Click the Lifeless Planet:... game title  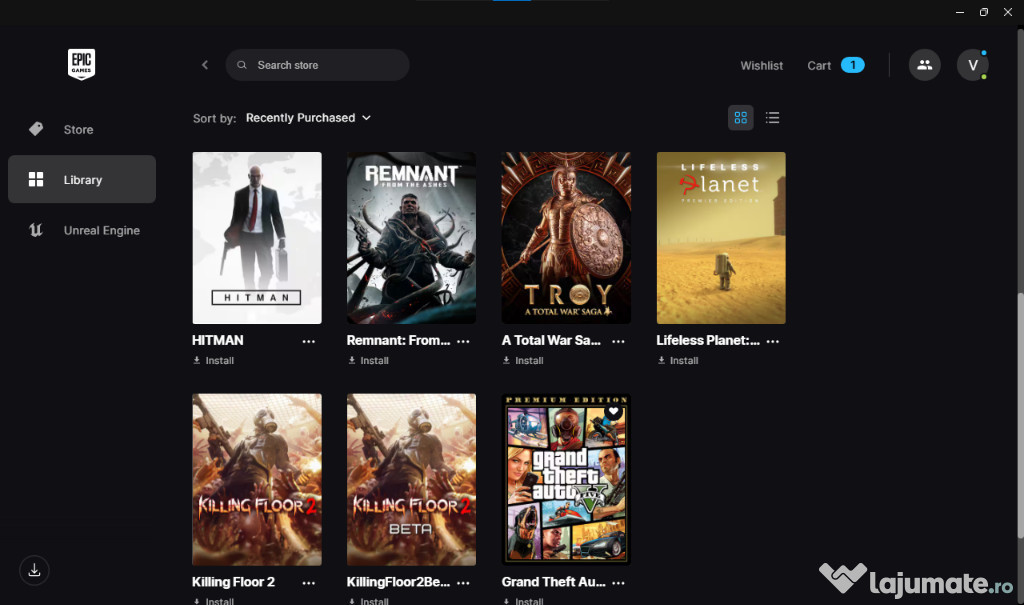pos(708,340)
